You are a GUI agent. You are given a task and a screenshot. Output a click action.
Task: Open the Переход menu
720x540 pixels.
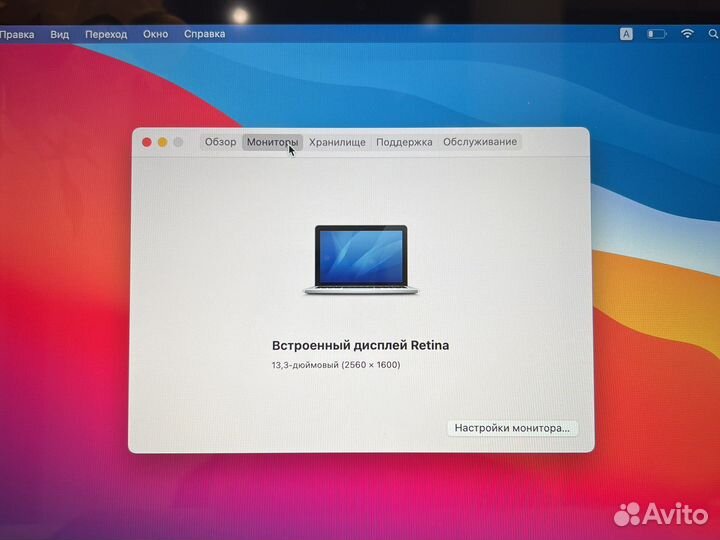(106, 34)
